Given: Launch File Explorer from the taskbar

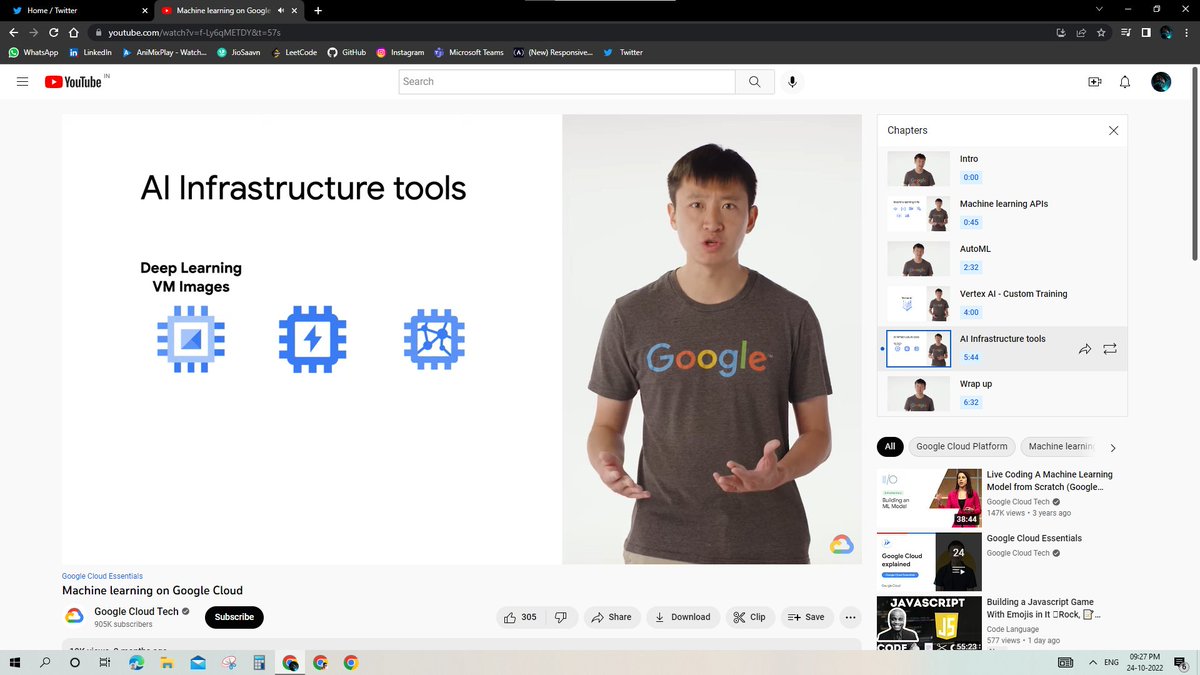Looking at the screenshot, I should [x=167, y=662].
